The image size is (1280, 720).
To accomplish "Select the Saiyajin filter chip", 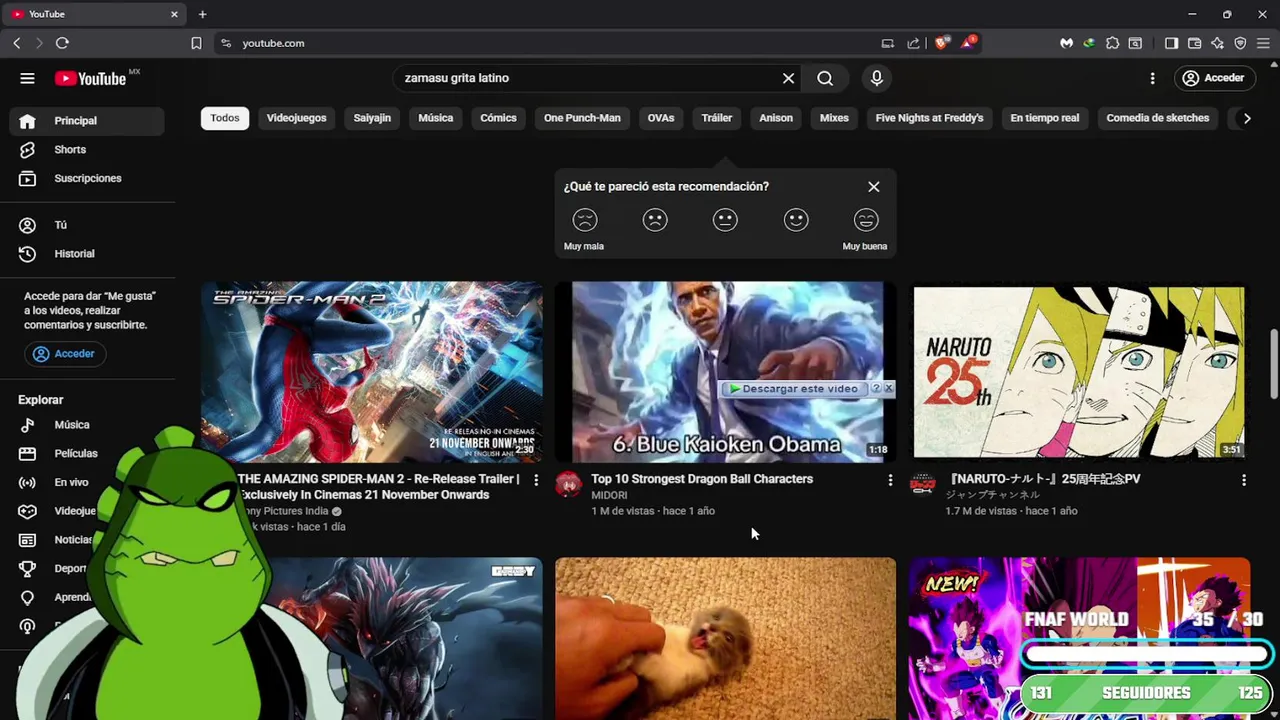I will 372,118.
